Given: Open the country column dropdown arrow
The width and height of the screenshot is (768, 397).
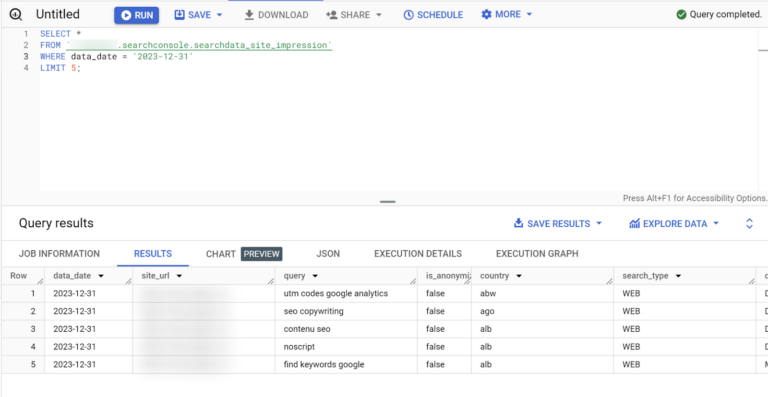Looking at the screenshot, I should click(519, 276).
